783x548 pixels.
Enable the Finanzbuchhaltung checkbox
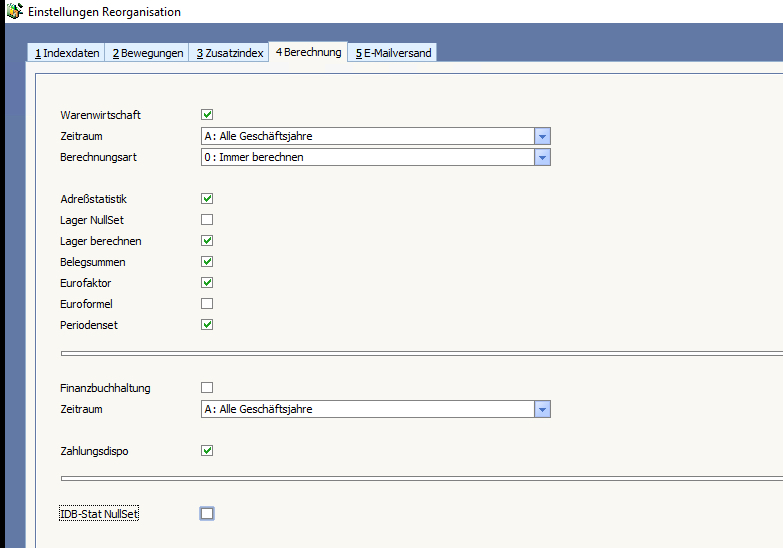[207, 388]
